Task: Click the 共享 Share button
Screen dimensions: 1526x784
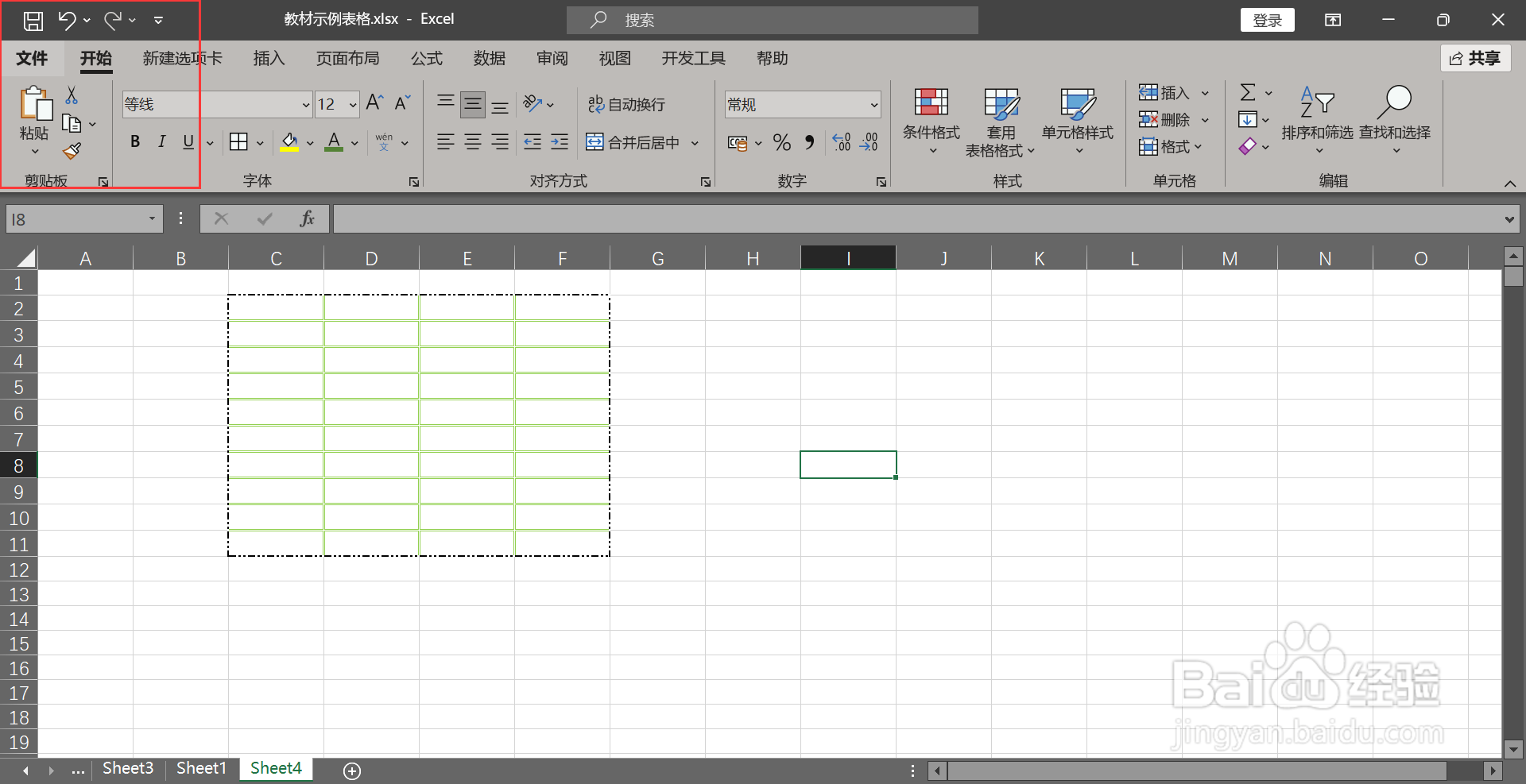Action: point(1476,58)
